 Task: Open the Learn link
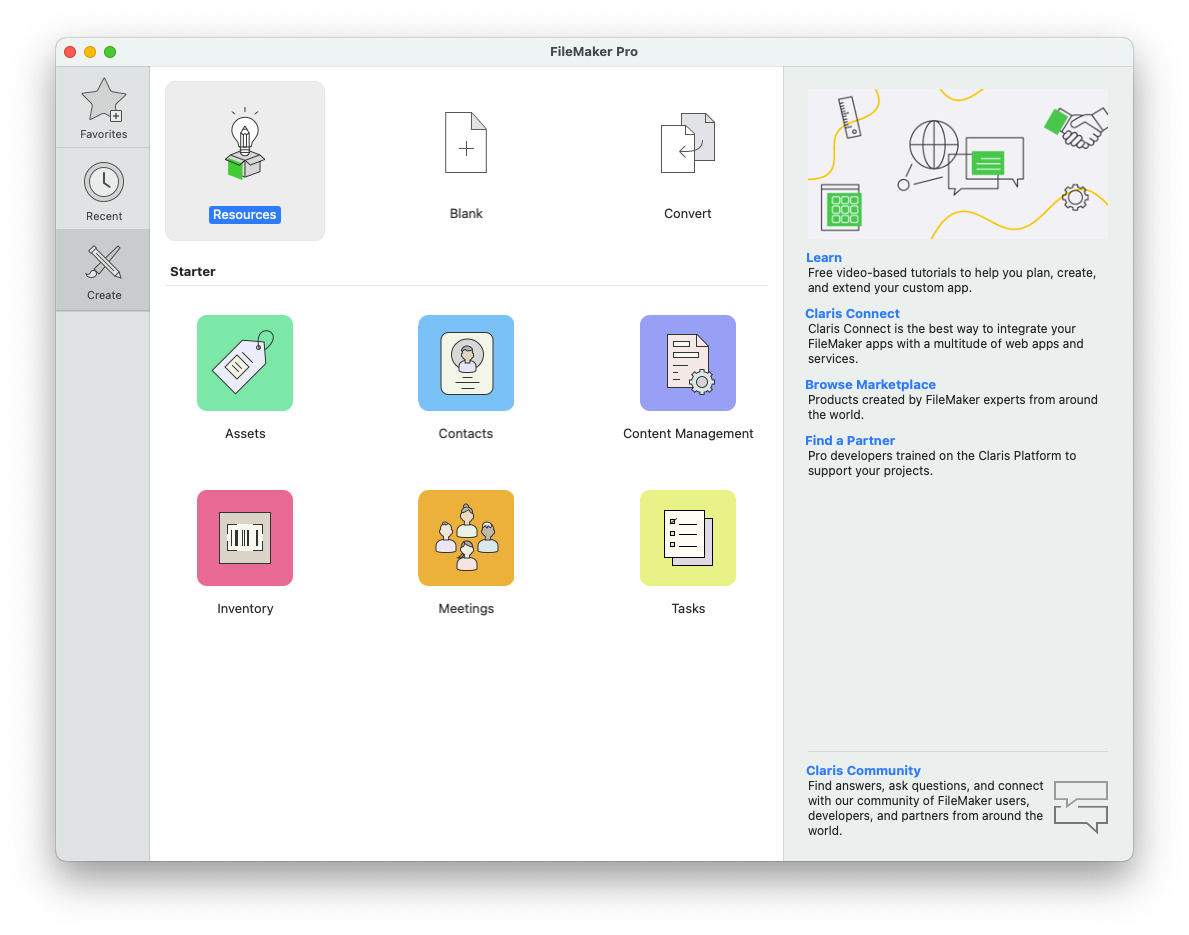pos(824,257)
